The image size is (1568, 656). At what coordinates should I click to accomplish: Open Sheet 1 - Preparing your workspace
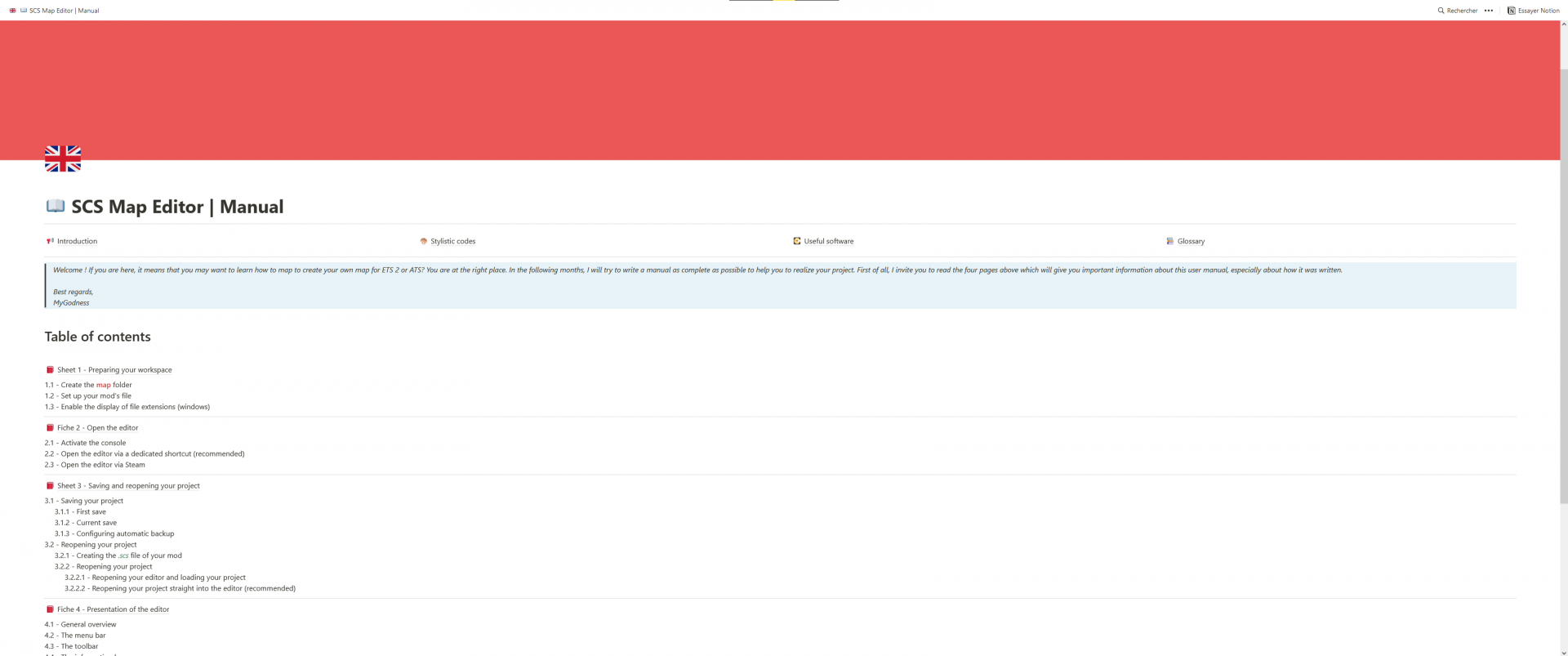(114, 370)
